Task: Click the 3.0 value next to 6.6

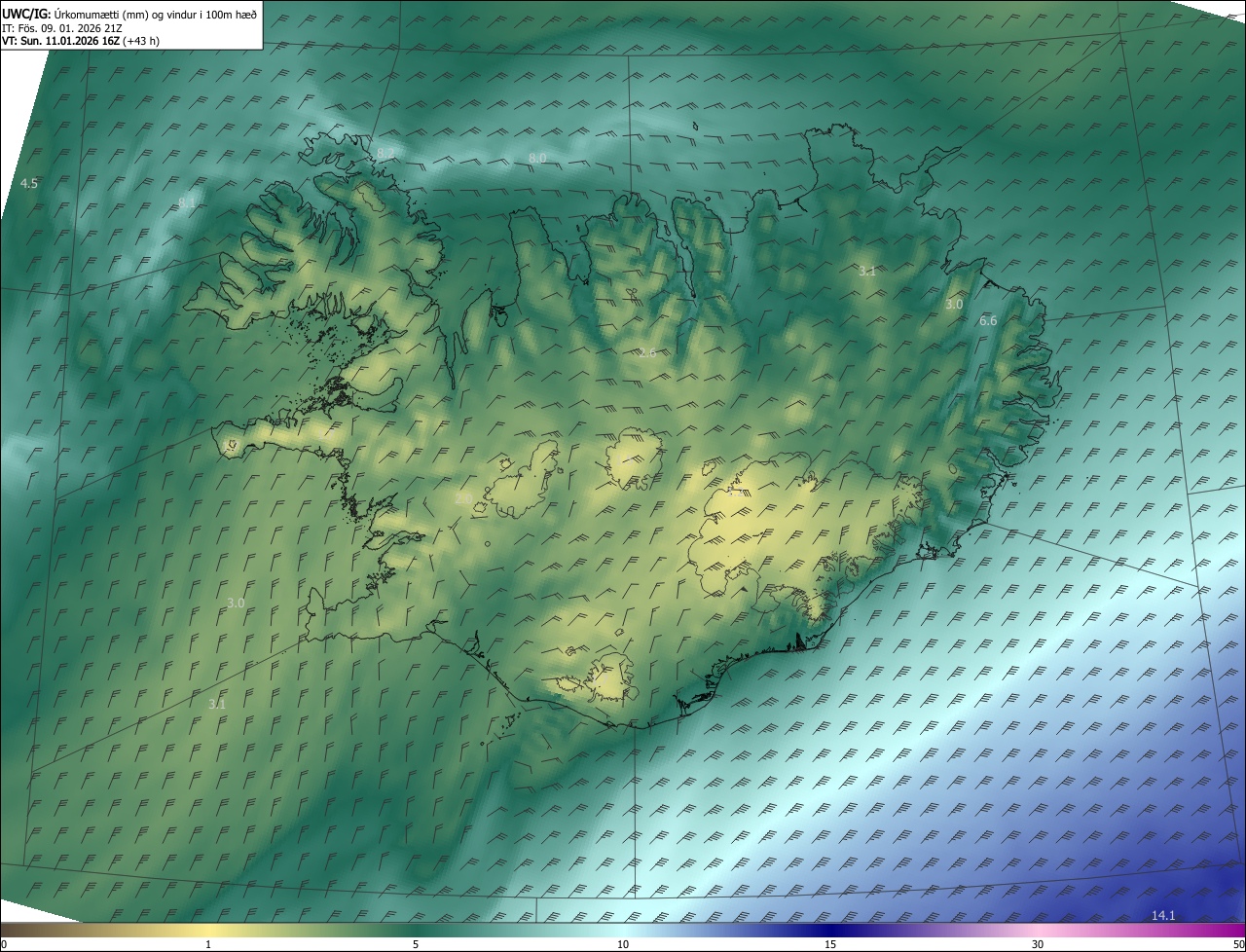Action: [x=954, y=304]
